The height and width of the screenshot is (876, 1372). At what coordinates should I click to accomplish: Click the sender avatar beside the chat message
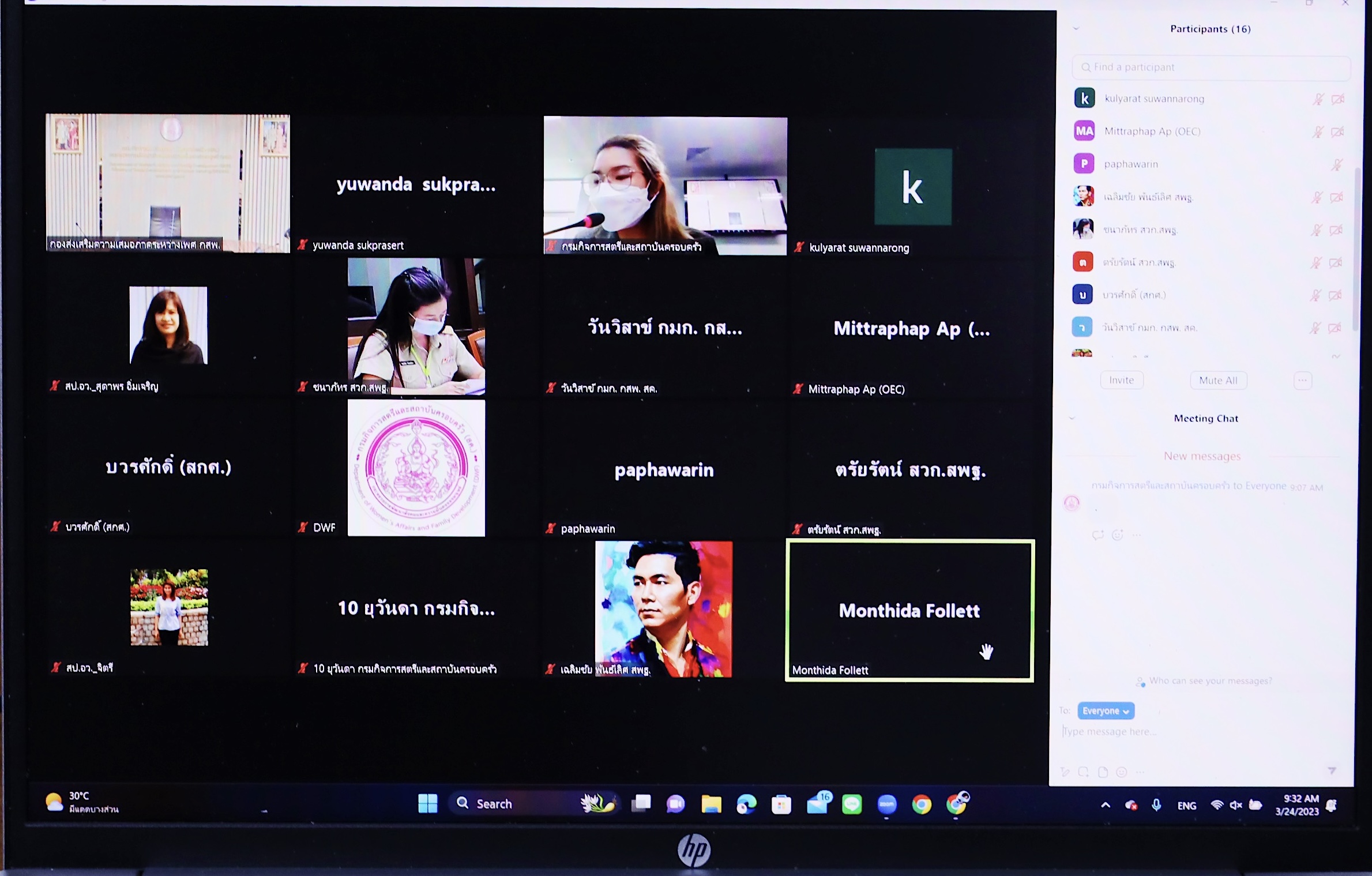(1072, 503)
